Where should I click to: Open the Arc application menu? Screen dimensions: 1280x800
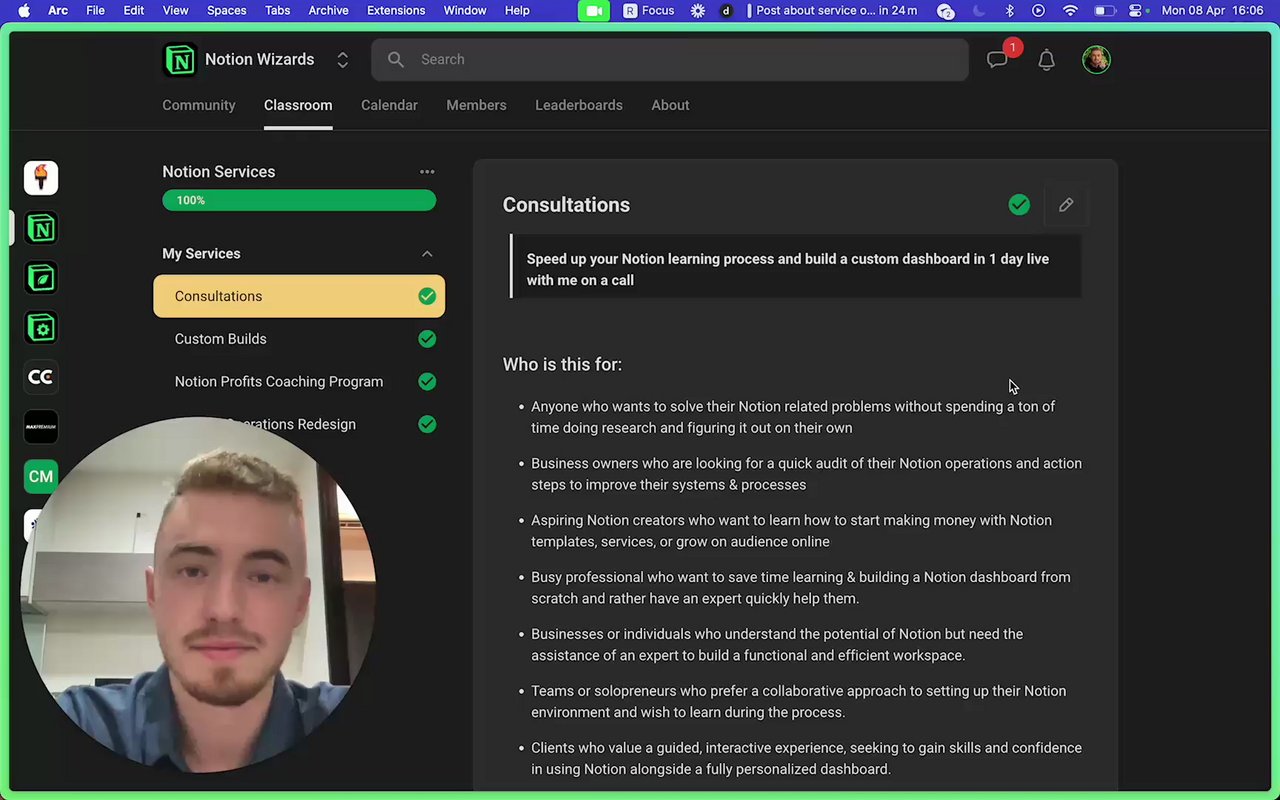tap(58, 10)
